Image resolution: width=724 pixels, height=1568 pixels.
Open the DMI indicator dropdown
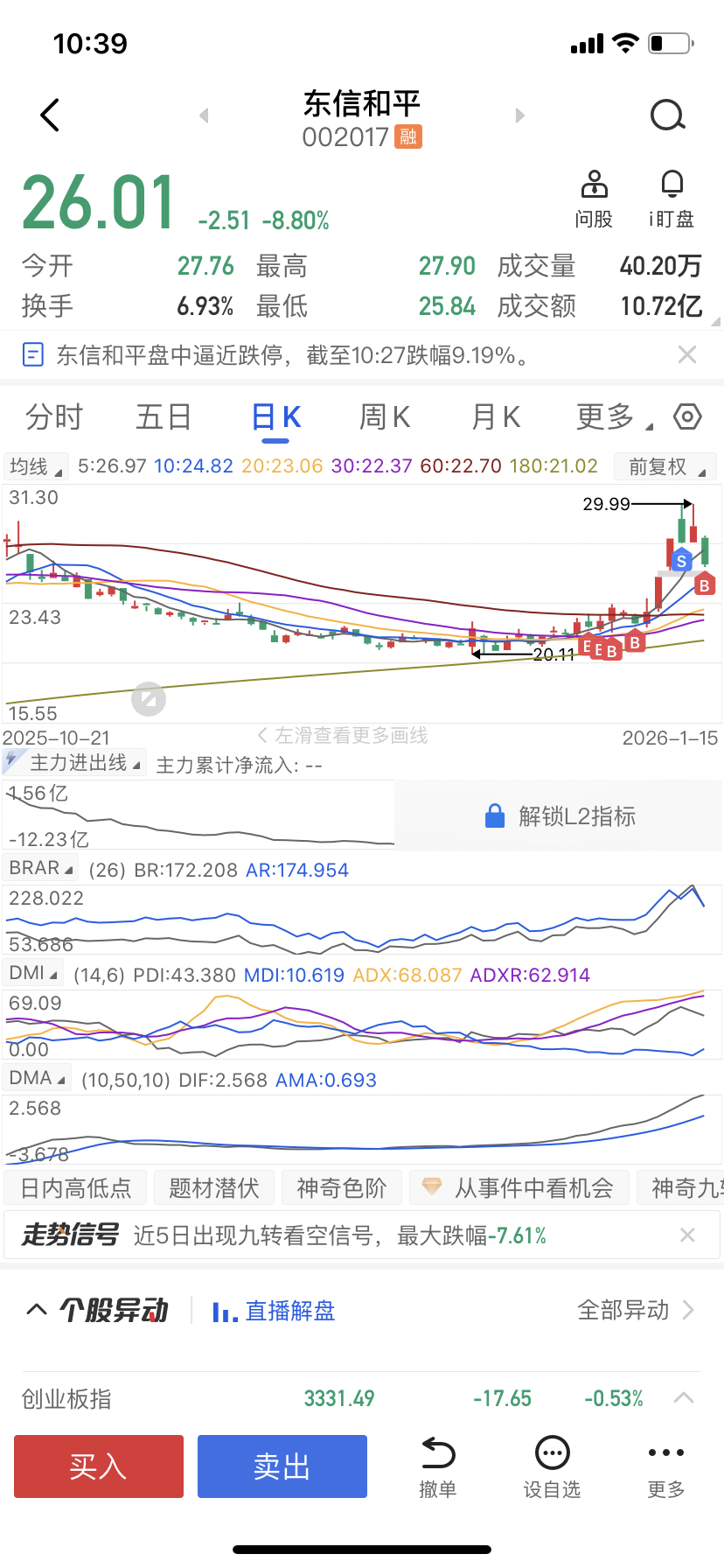[x=34, y=973]
